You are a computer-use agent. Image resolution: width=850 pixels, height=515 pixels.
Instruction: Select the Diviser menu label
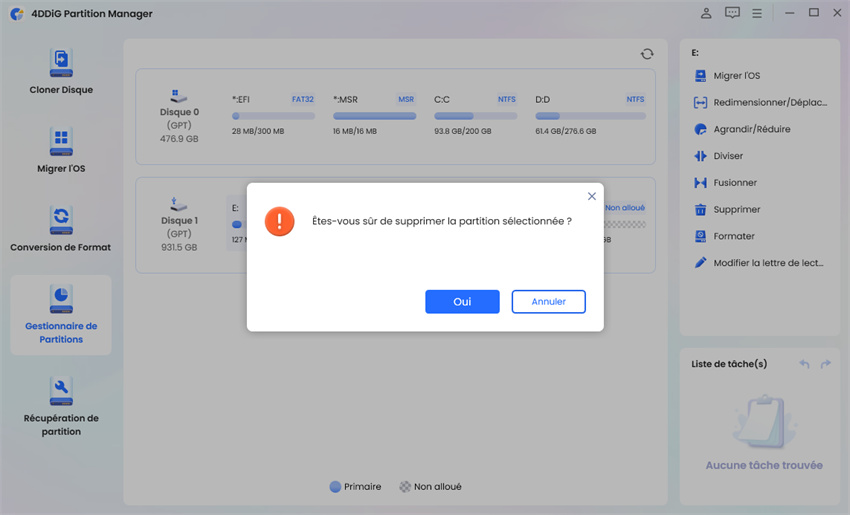[x=728, y=156]
